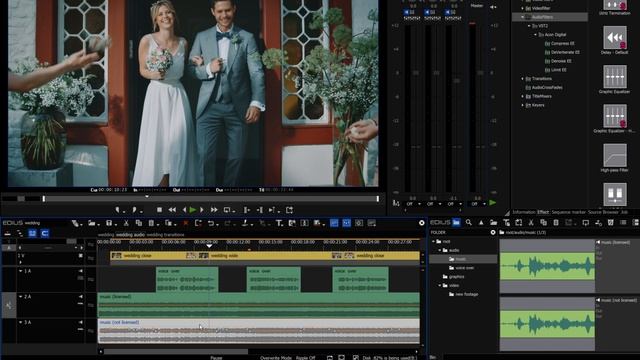Image resolution: width=640 pixels, height=360 pixels.
Task: Click the Export icon in player controls
Action: tap(289, 210)
